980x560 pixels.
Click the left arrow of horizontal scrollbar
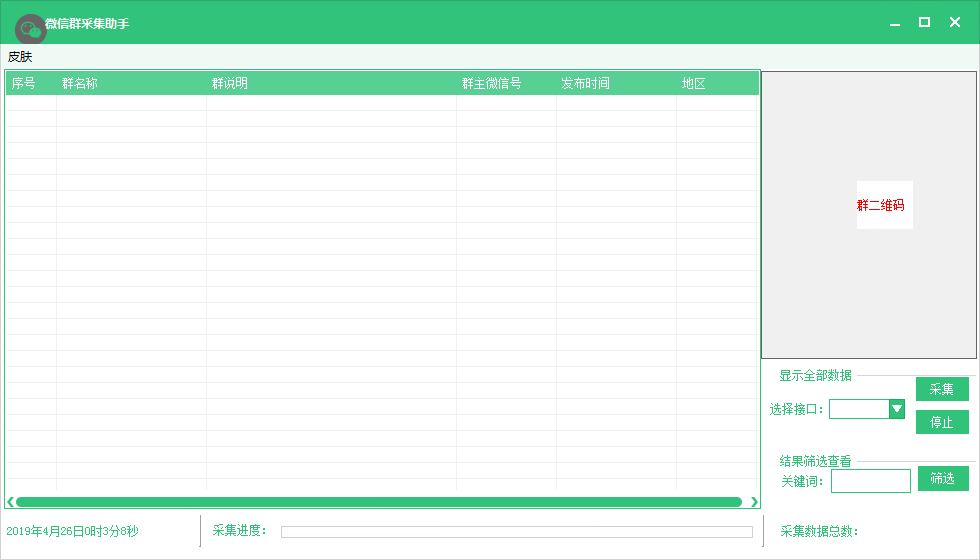click(10, 502)
